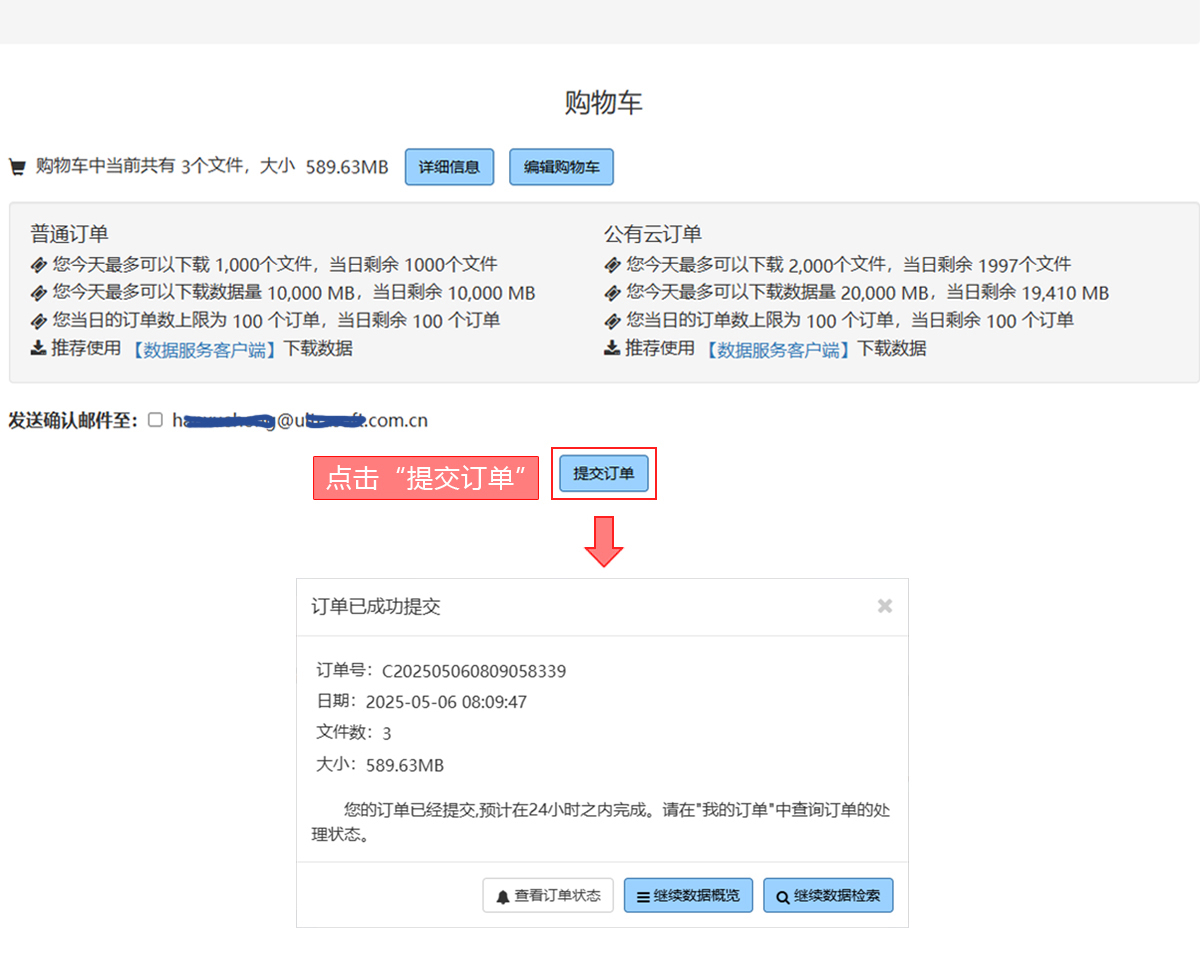Click the list icon on 继续数据概览

click(x=643, y=897)
